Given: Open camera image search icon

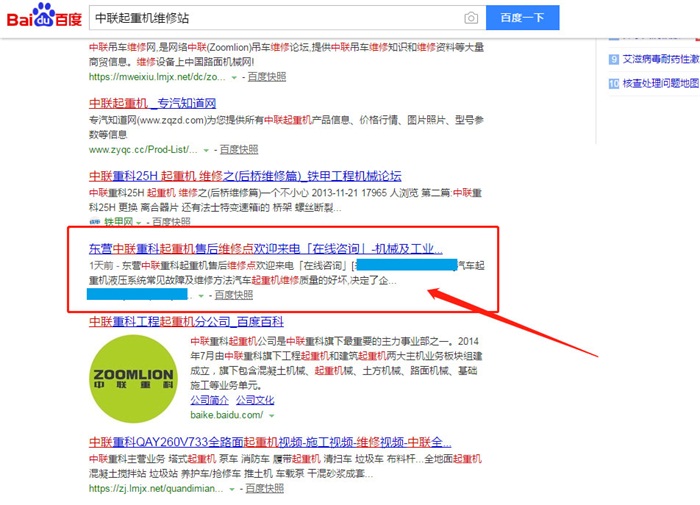Looking at the screenshot, I should tap(471, 18).
